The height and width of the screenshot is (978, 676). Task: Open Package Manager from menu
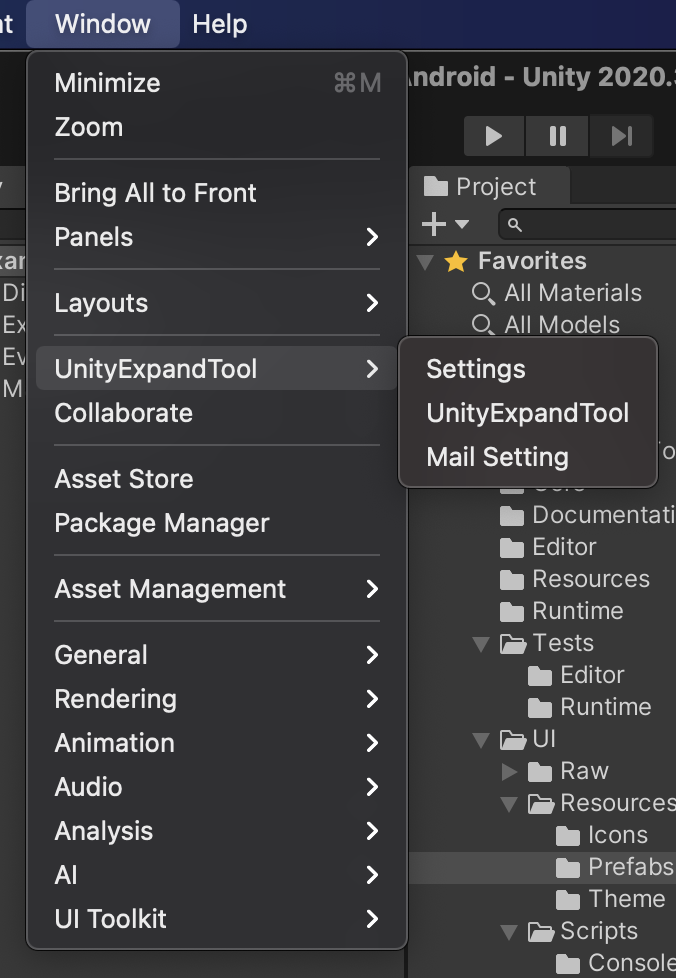217,523
